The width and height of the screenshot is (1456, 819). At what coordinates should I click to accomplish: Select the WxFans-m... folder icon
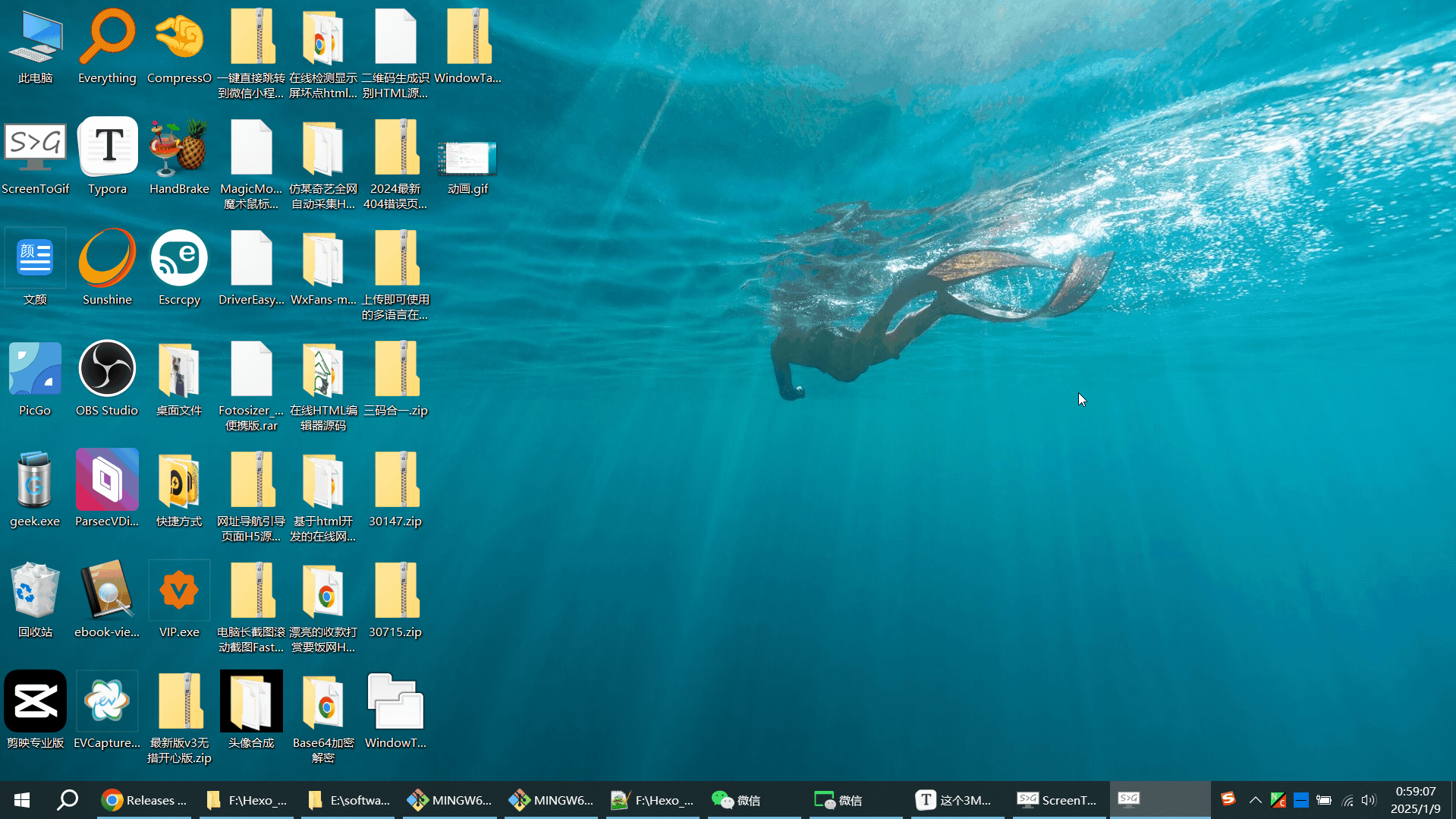pyautogui.click(x=323, y=269)
